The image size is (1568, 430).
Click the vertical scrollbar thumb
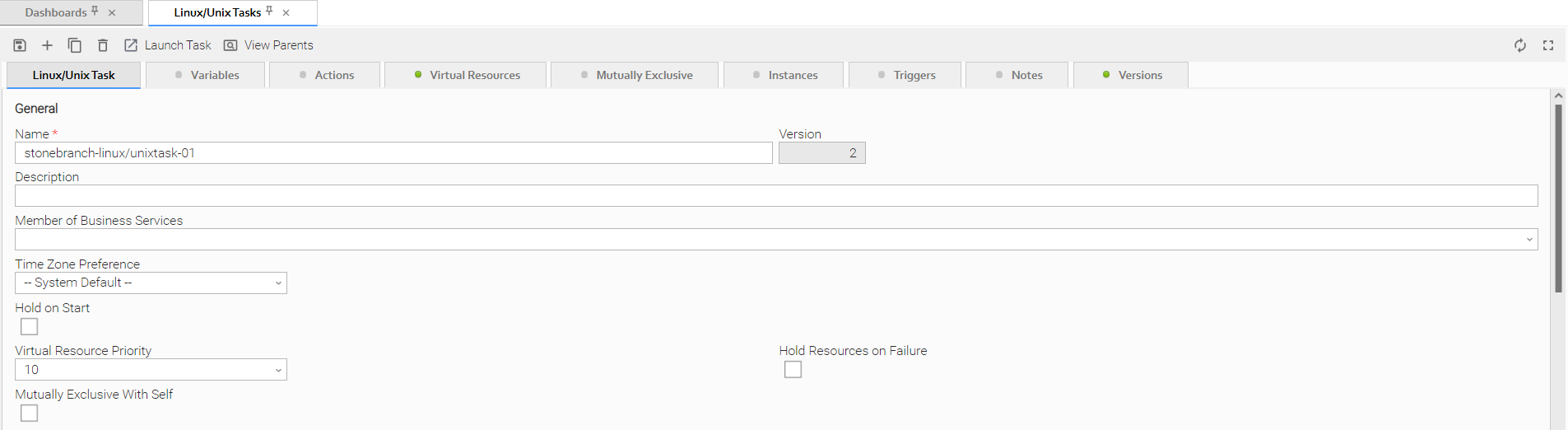1558,198
